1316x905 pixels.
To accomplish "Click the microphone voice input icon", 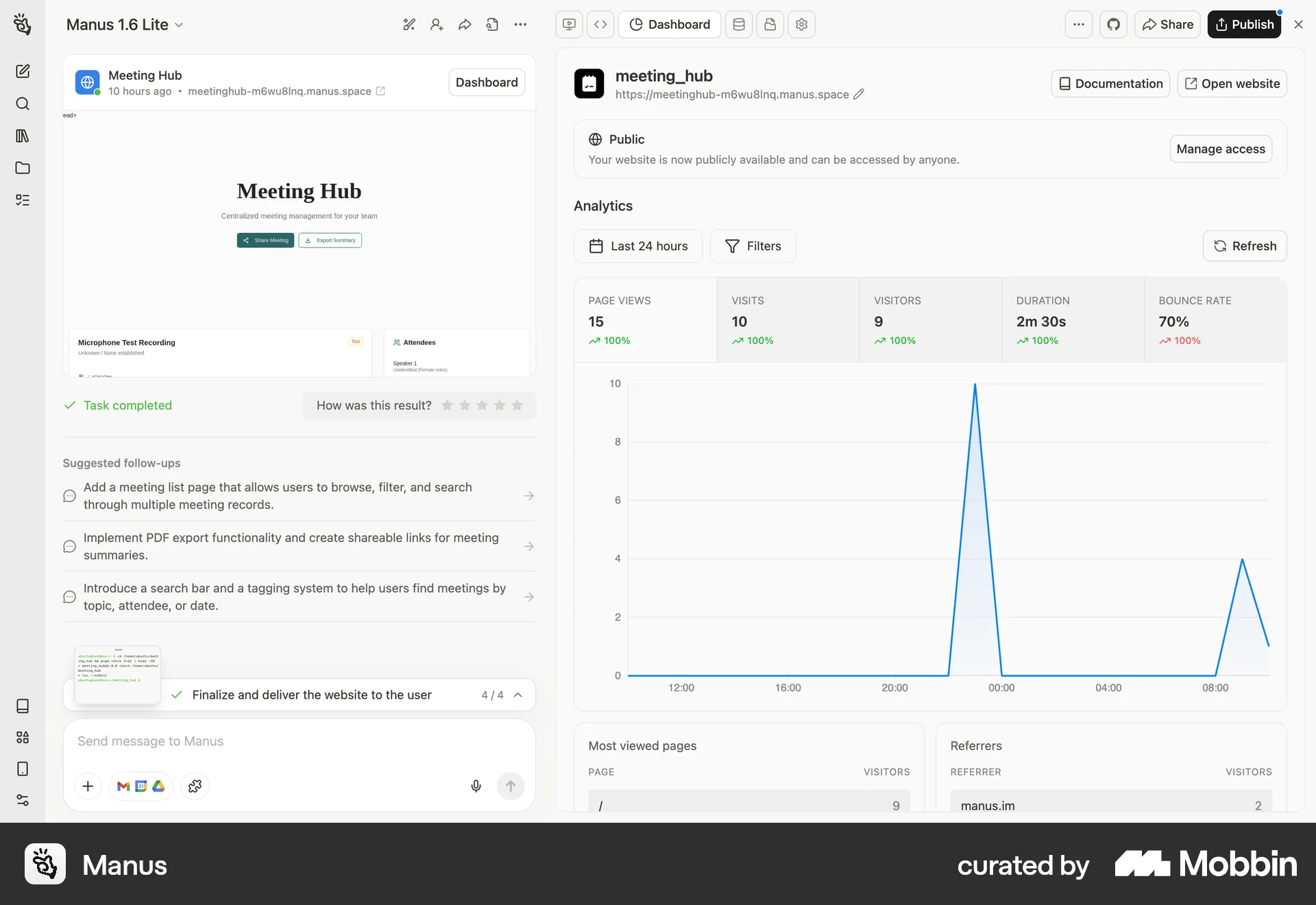I will click(x=476, y=786).
